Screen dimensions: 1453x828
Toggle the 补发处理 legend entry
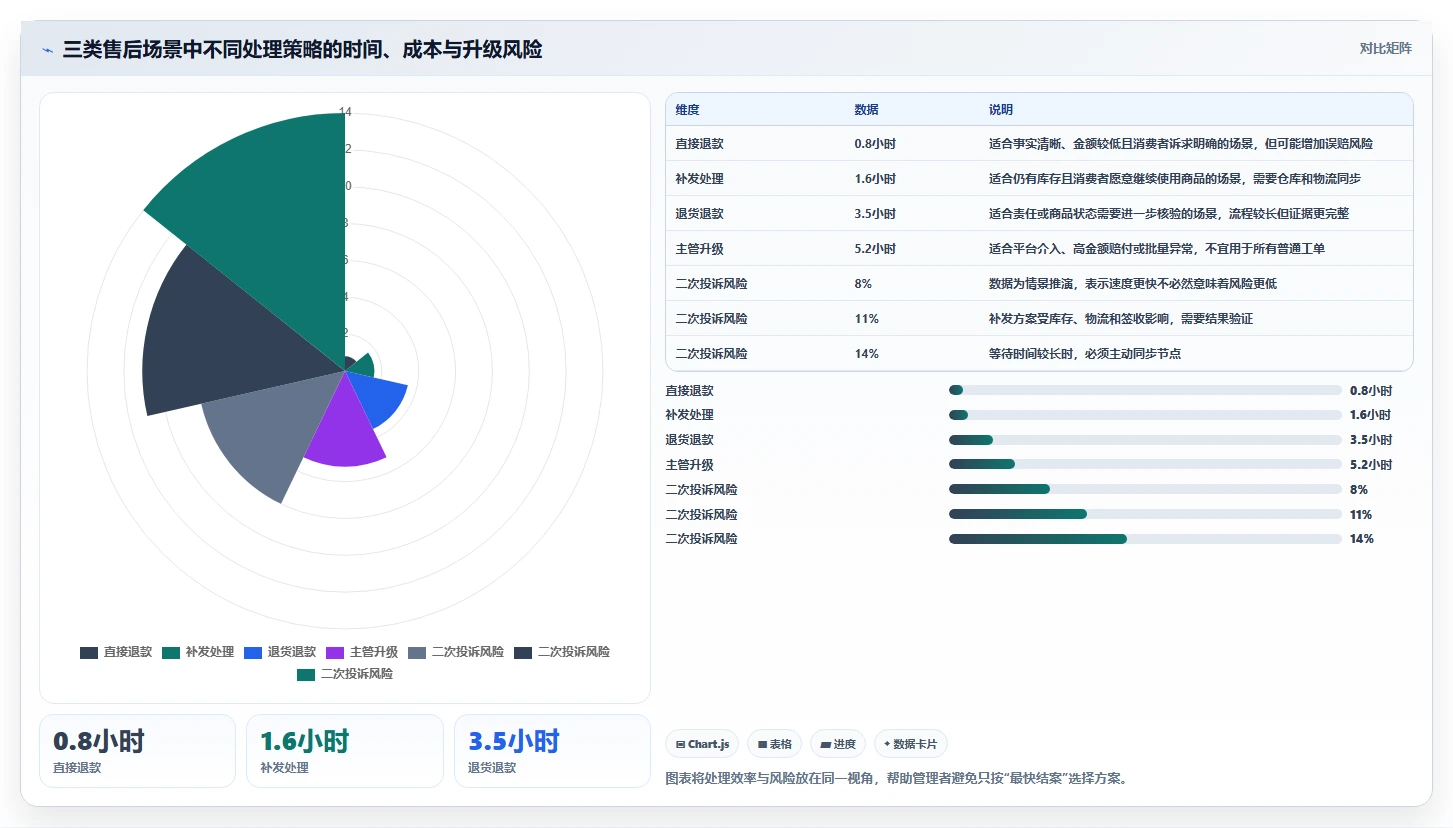(x=198, y=652)
